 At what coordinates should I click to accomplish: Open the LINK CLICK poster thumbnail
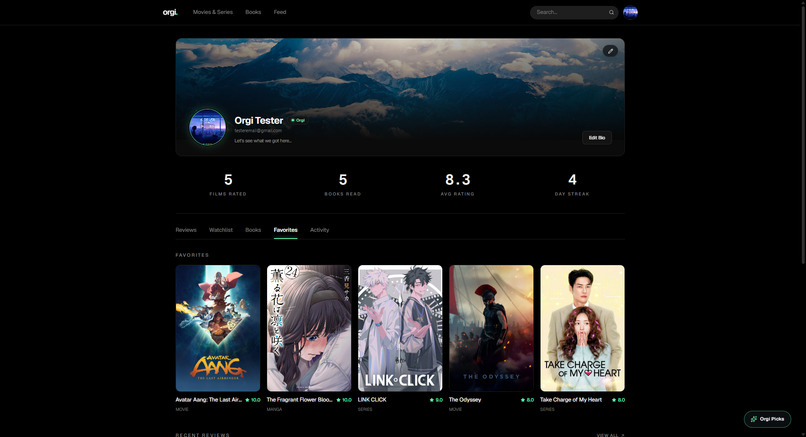click(x=400, y=328)
